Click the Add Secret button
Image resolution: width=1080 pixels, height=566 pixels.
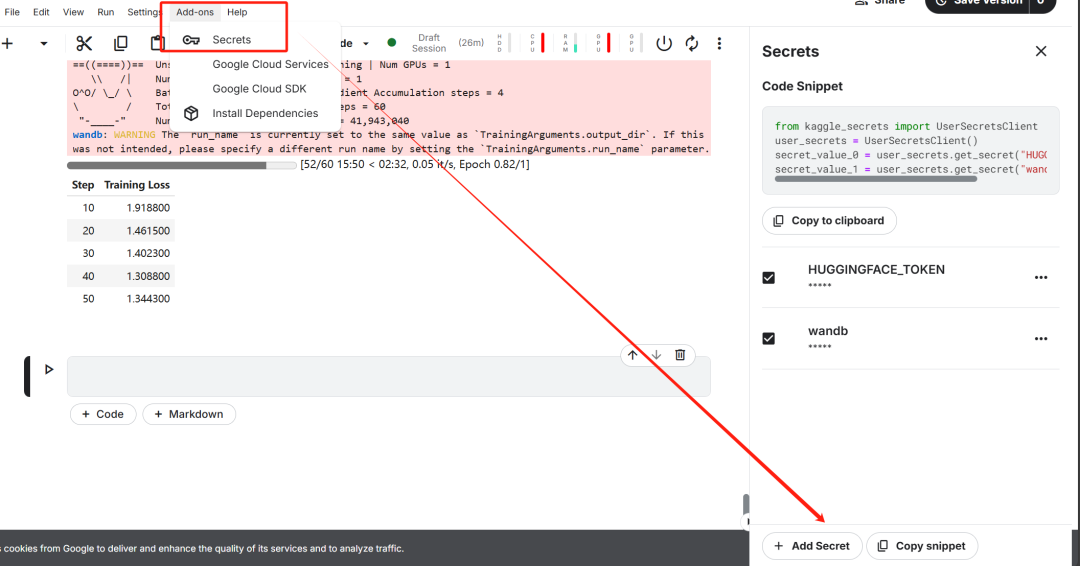(812, 546)
